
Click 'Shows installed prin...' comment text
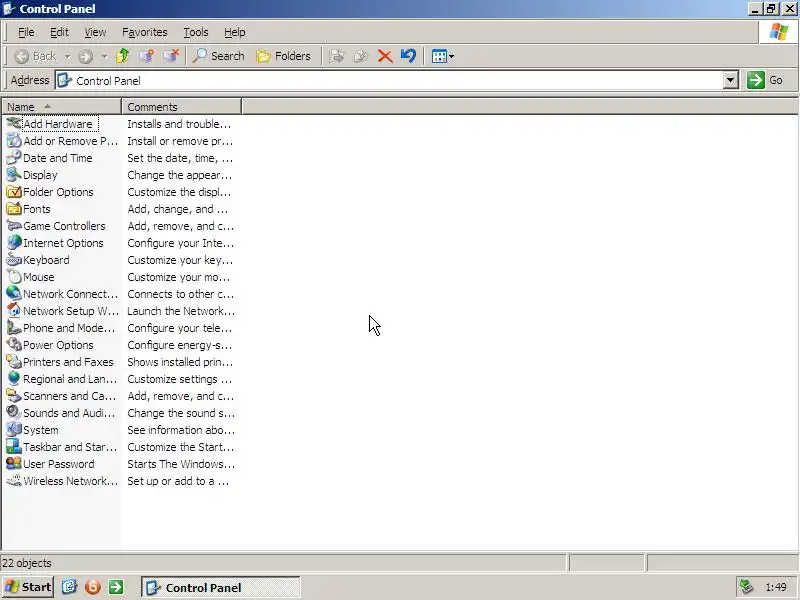[x=180, y=362]
